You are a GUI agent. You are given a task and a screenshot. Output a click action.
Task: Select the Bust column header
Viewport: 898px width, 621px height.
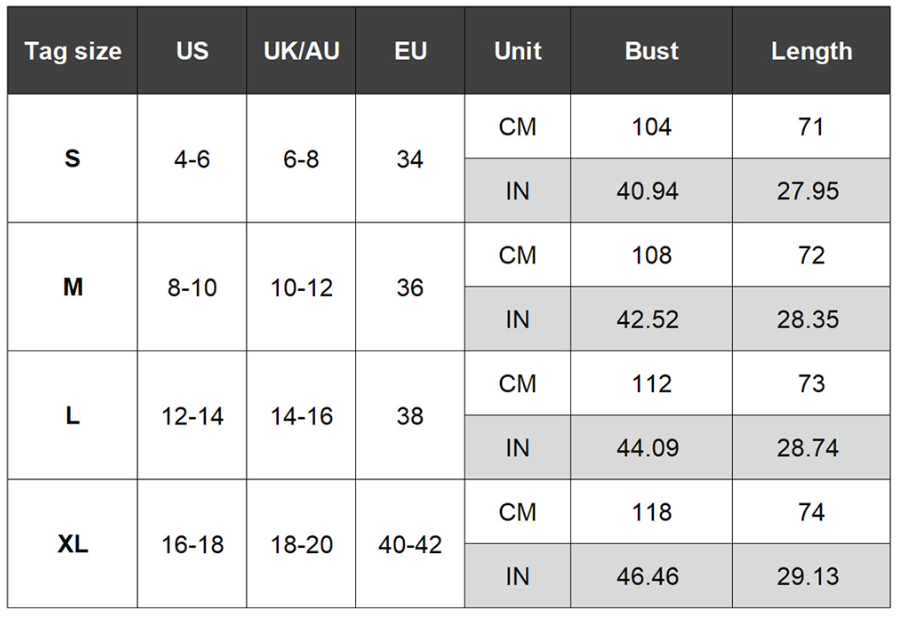click(652, 51)
